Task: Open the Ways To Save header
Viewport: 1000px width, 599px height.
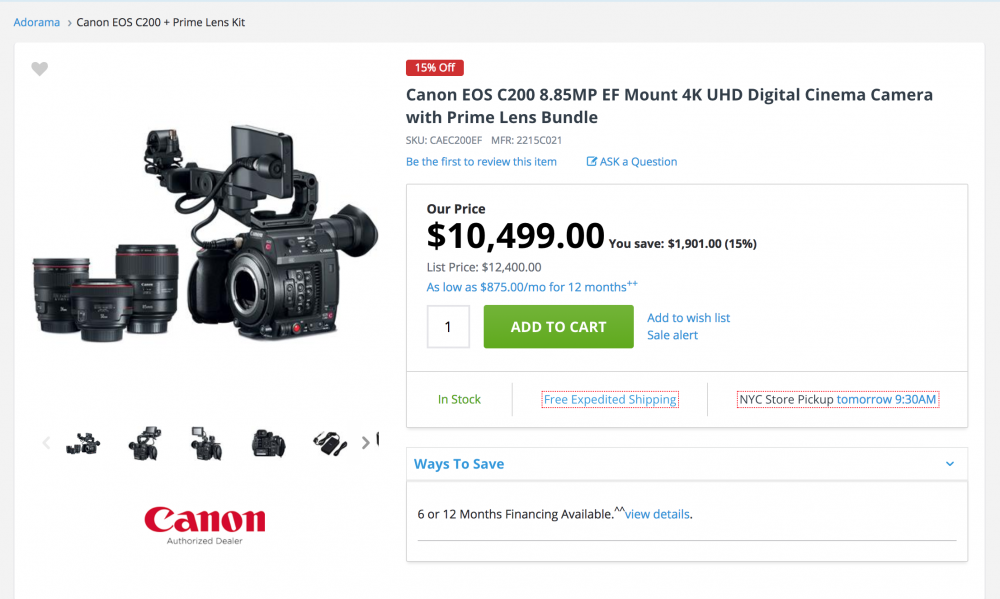Action: coord(459,464)
